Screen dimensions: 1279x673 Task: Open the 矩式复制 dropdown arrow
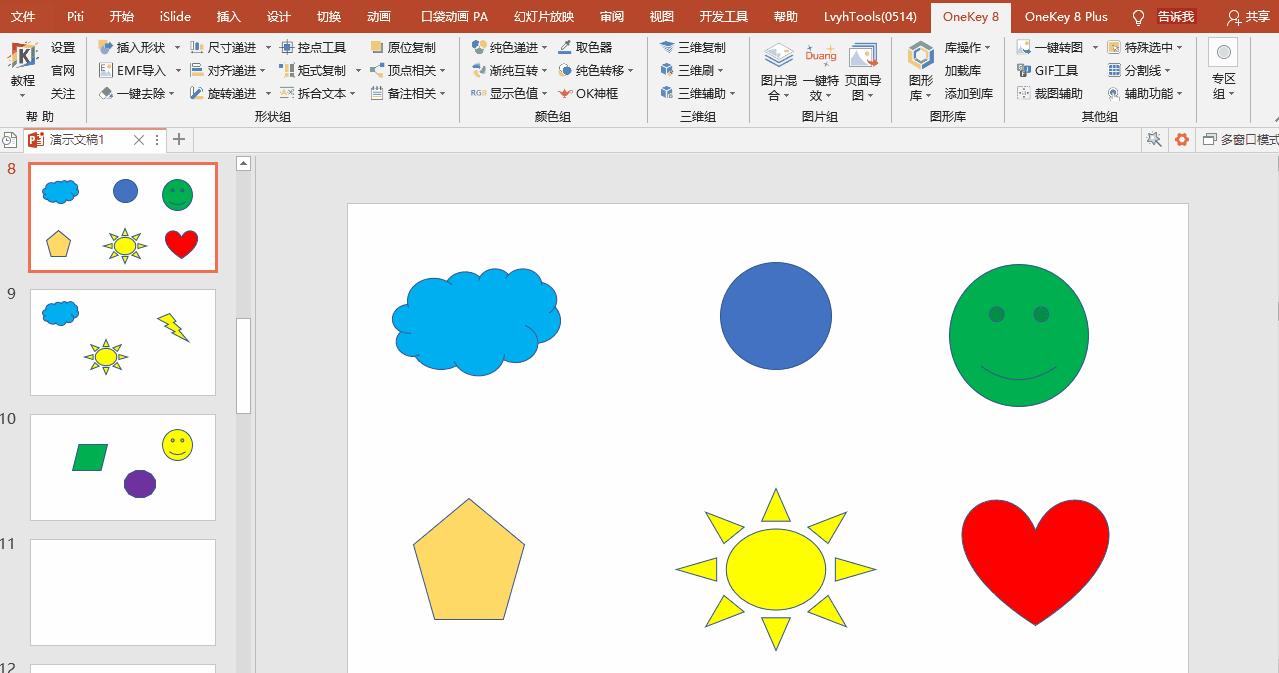[358, 70]
